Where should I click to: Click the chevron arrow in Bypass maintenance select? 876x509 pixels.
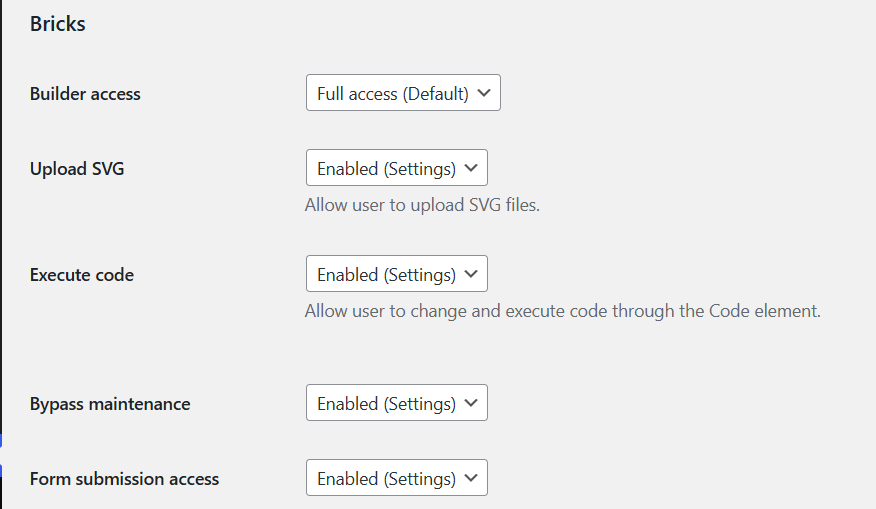point(471,402)
